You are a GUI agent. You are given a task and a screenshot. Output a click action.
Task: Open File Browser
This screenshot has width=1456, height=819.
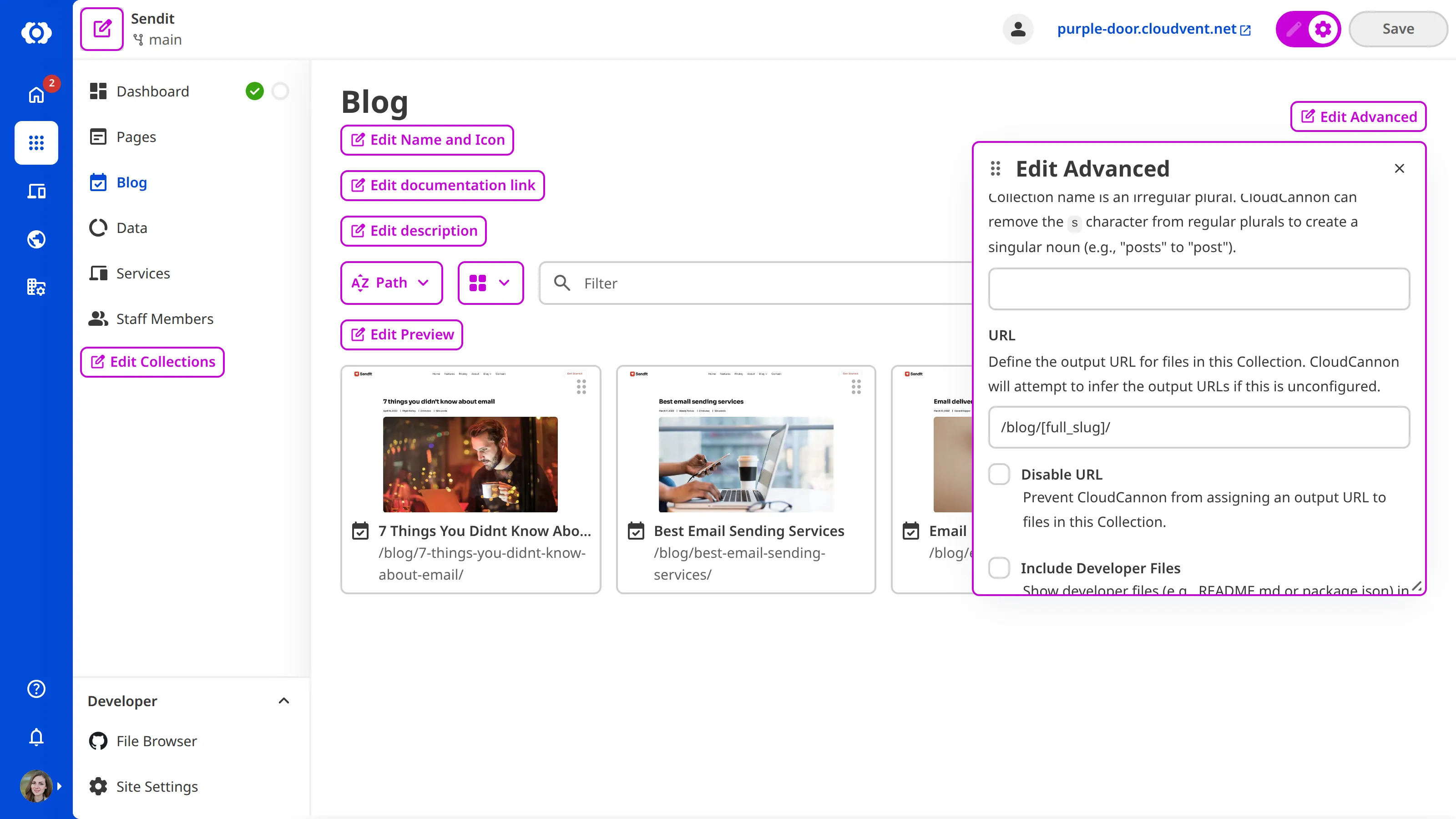(156, 740)
